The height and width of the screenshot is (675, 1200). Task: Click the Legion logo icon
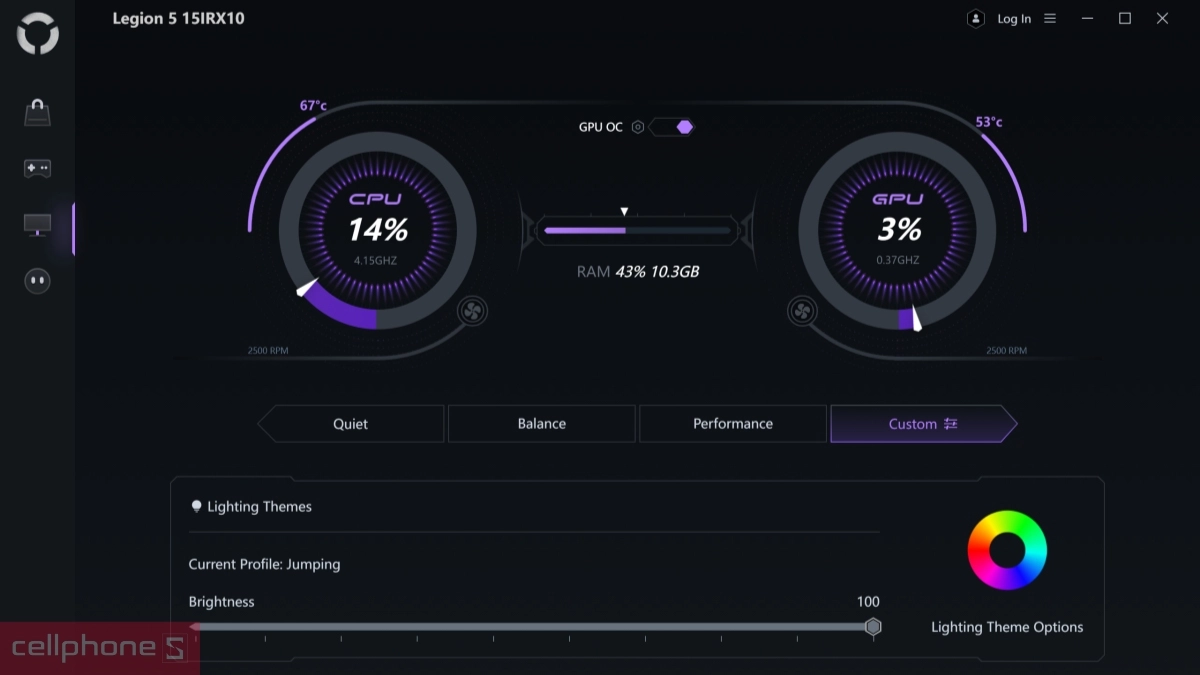click(38, 34)
